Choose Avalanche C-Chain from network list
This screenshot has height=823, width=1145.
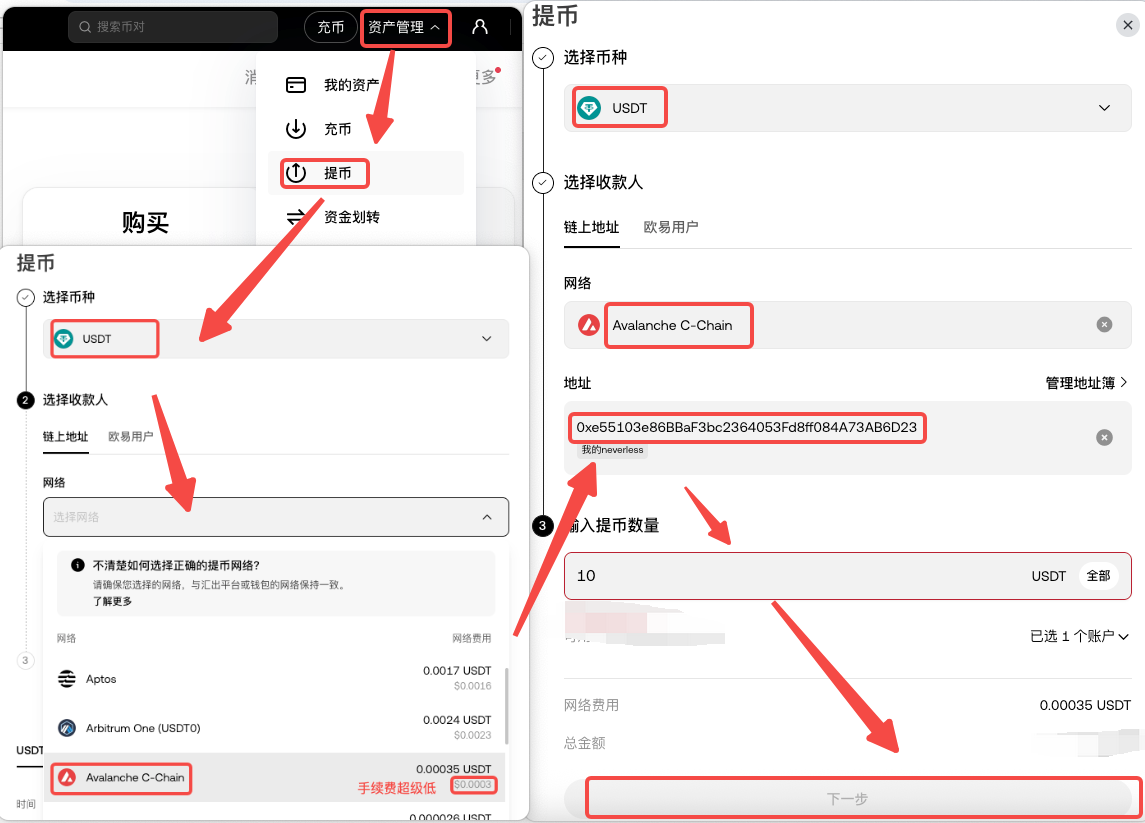click(274, 777)
